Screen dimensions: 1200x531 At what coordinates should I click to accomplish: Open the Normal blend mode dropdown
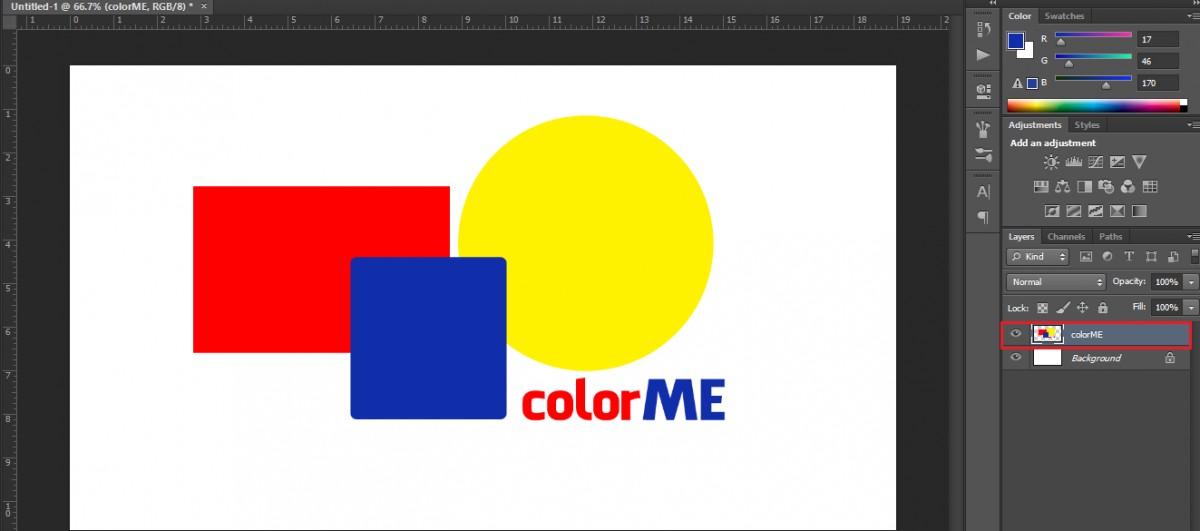tap(1056, 282)
